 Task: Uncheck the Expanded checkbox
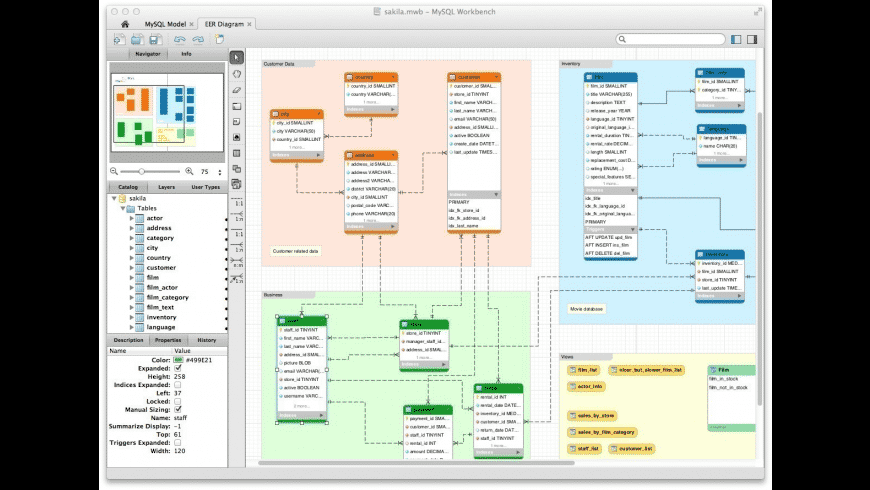click(x=178, y=368)
